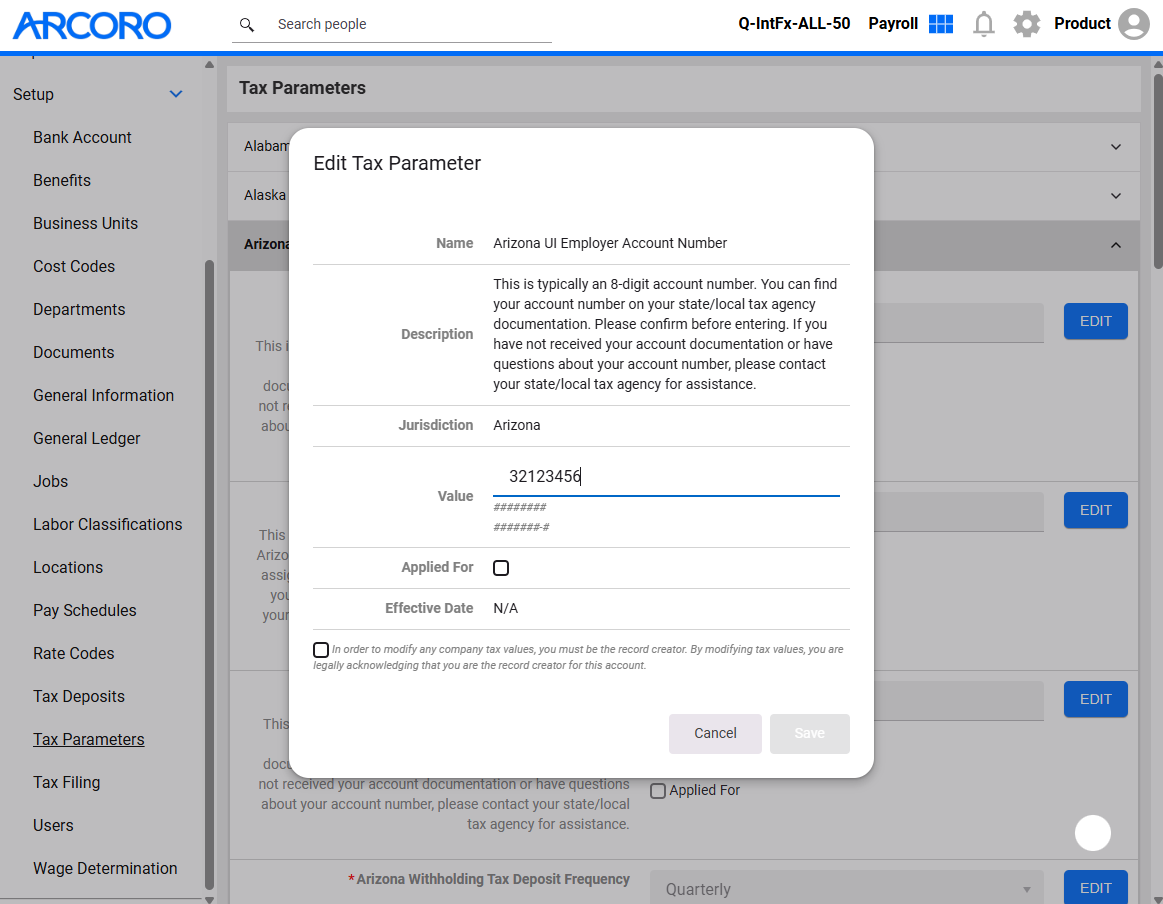Toggle the Applied For checkbox behind dialog
This screenshot has height=904, width=1163.
(x=657, y=791)
